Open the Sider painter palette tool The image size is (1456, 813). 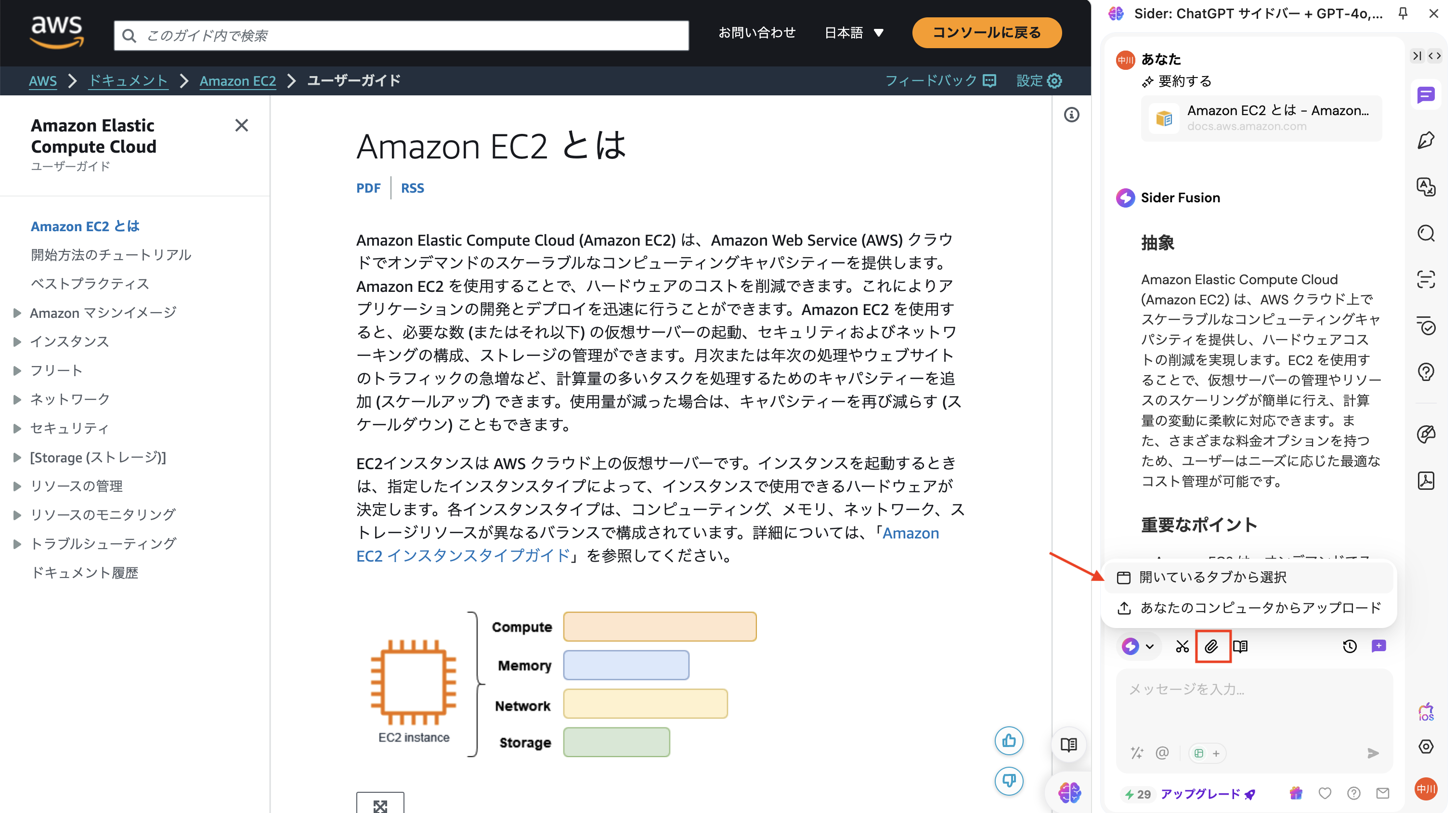1426,434
